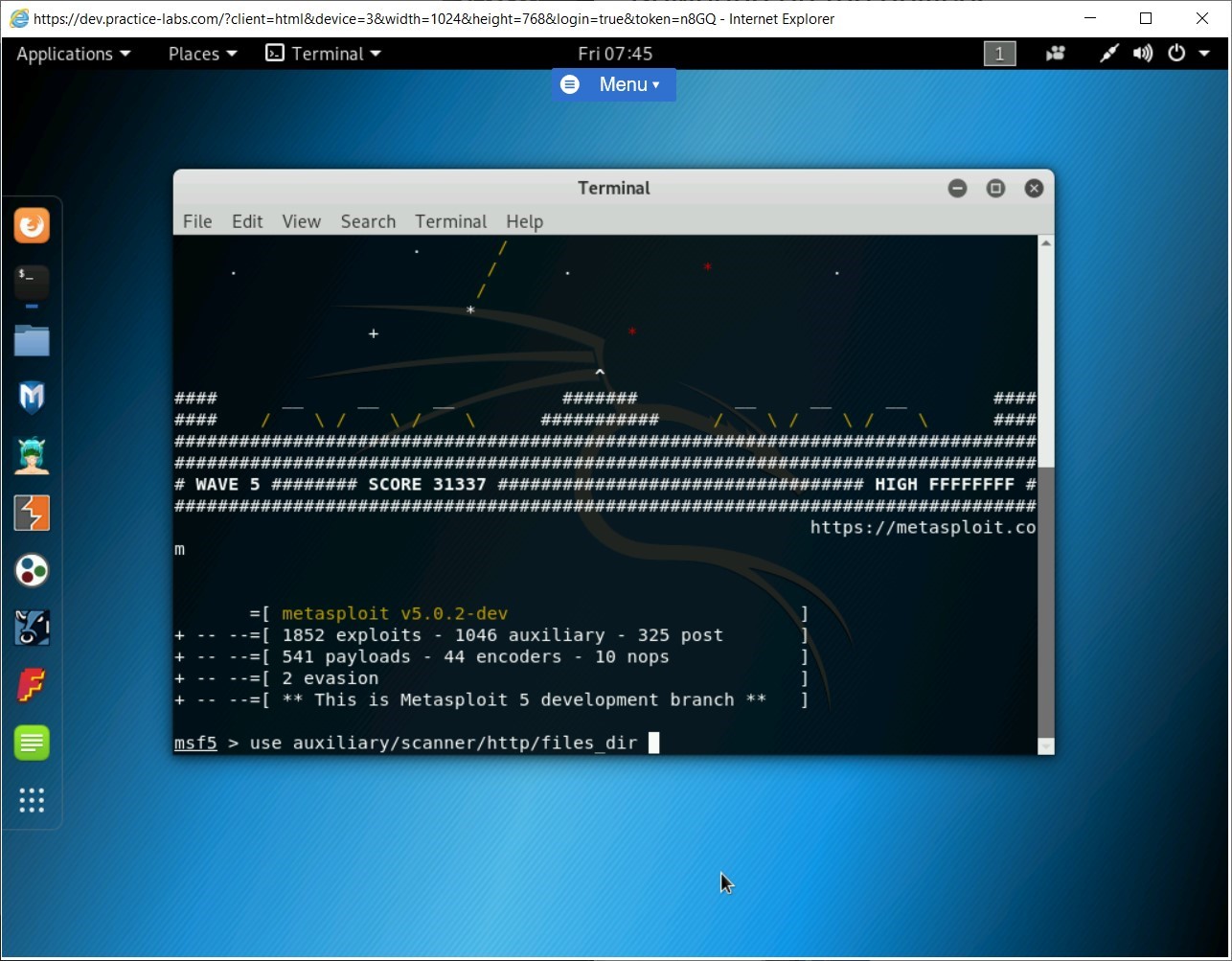Click the metasploit.com URL in the banner
The image size is (1232, 961).
[x=923, y=527]
